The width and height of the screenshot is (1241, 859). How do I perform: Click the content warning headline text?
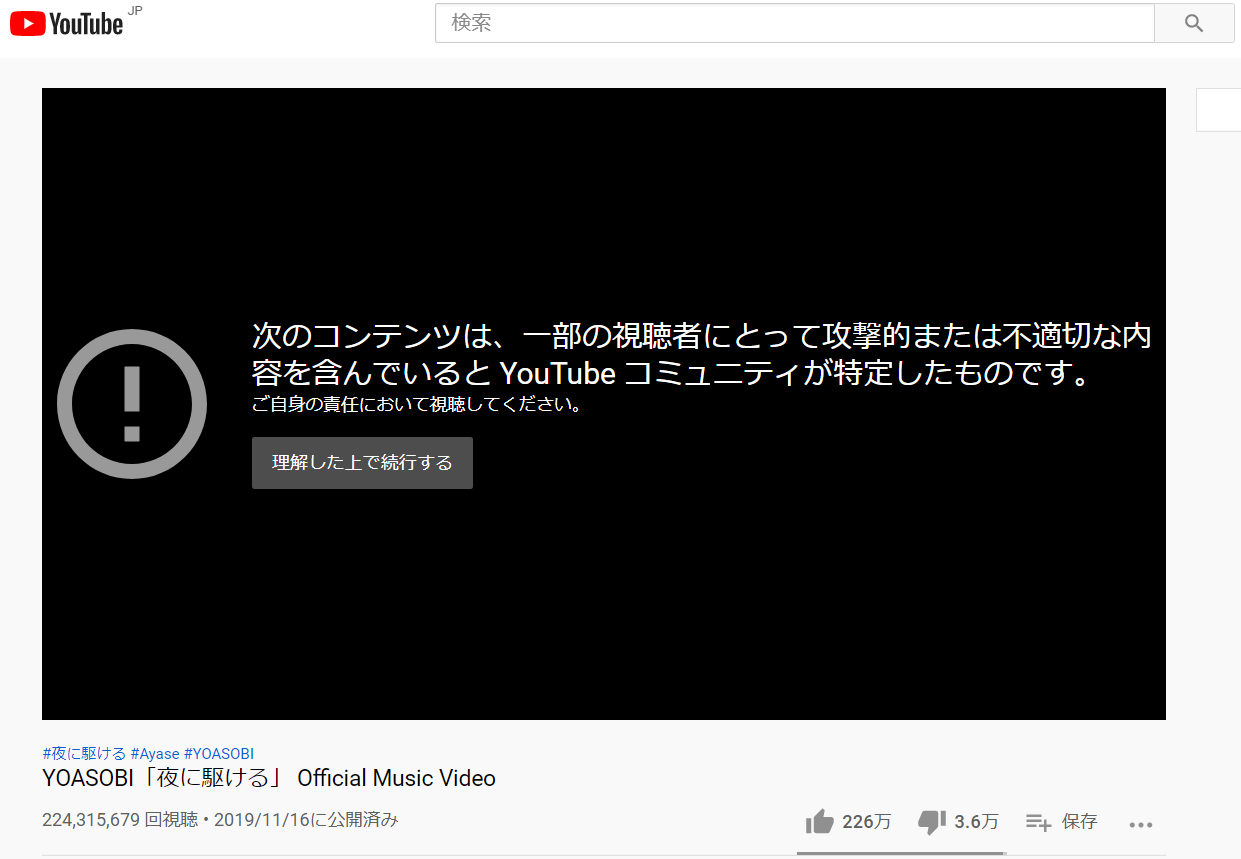coord(701,354)
